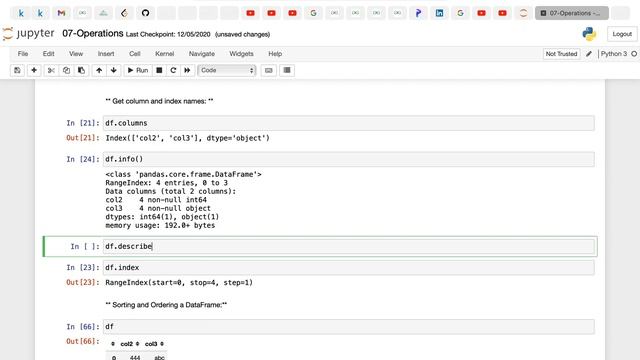Open the command palette keyboard icon

pyautogui.click(x=269, y=70)
